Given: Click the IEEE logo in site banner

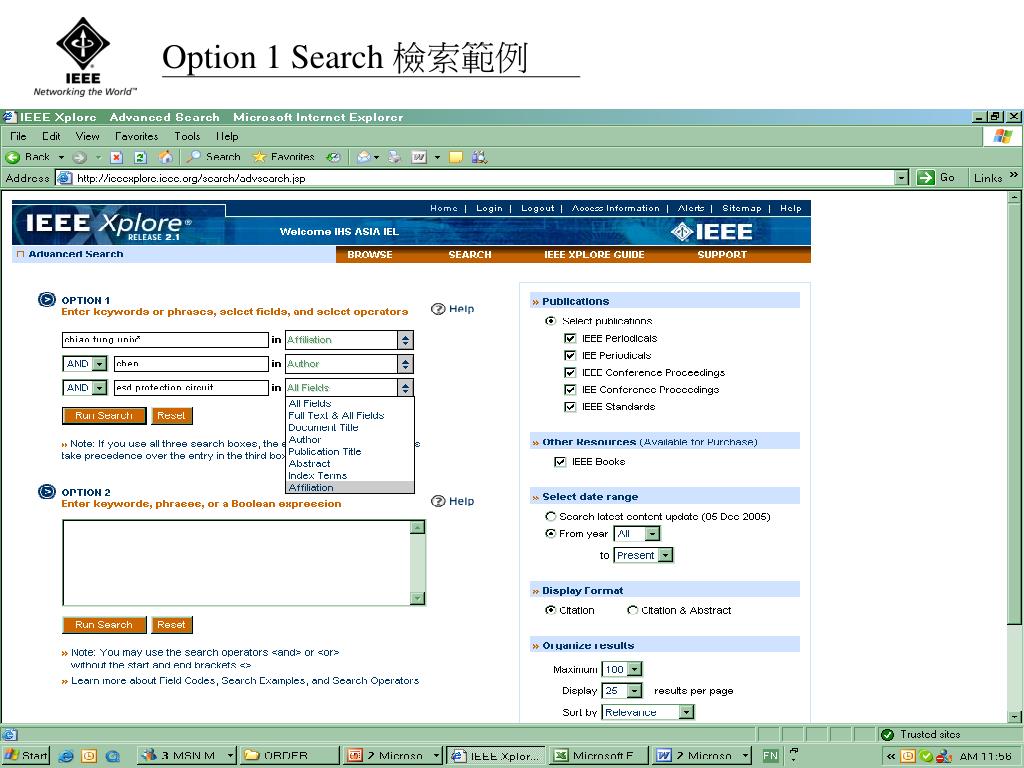Looking at the screenshot, I should 712,232.
